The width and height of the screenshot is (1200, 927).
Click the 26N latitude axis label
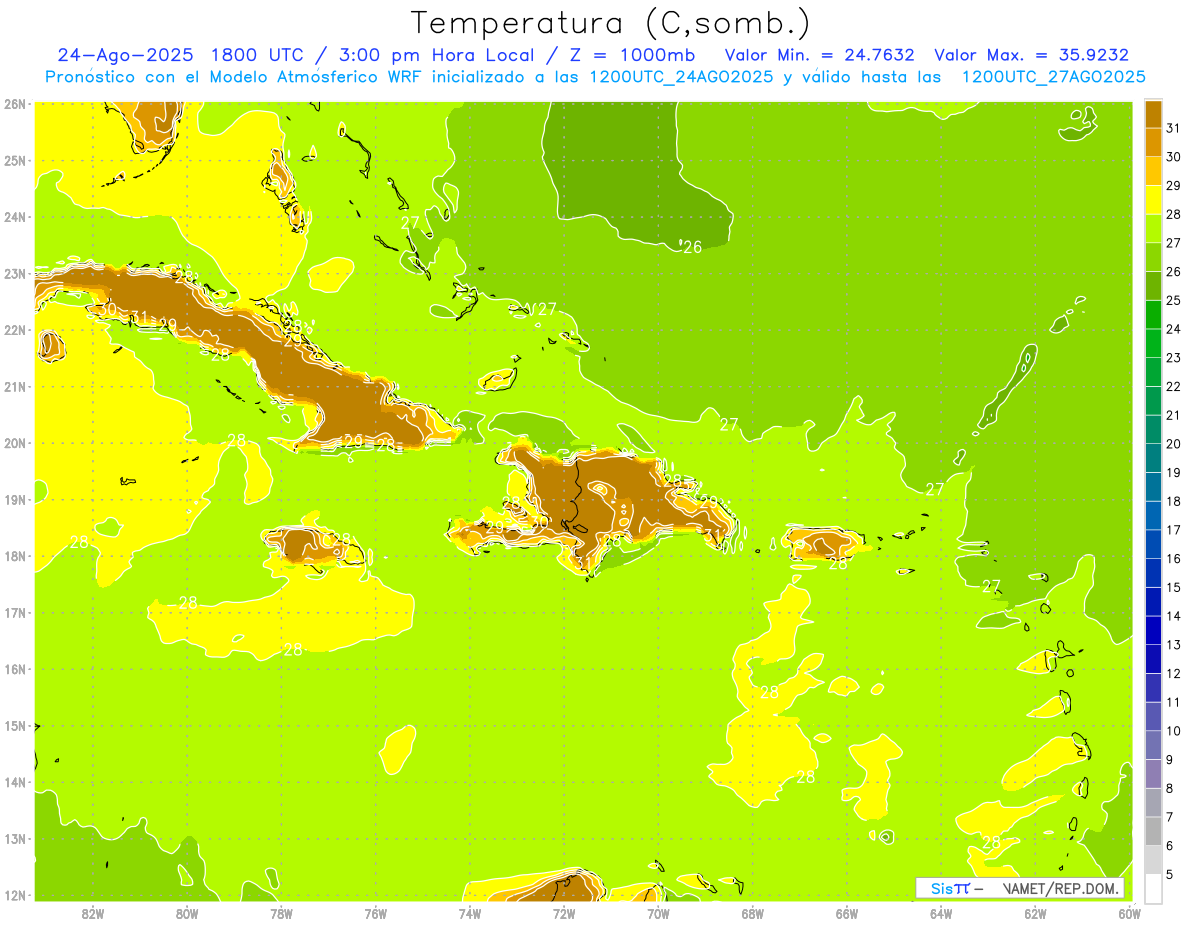[15, 104]
